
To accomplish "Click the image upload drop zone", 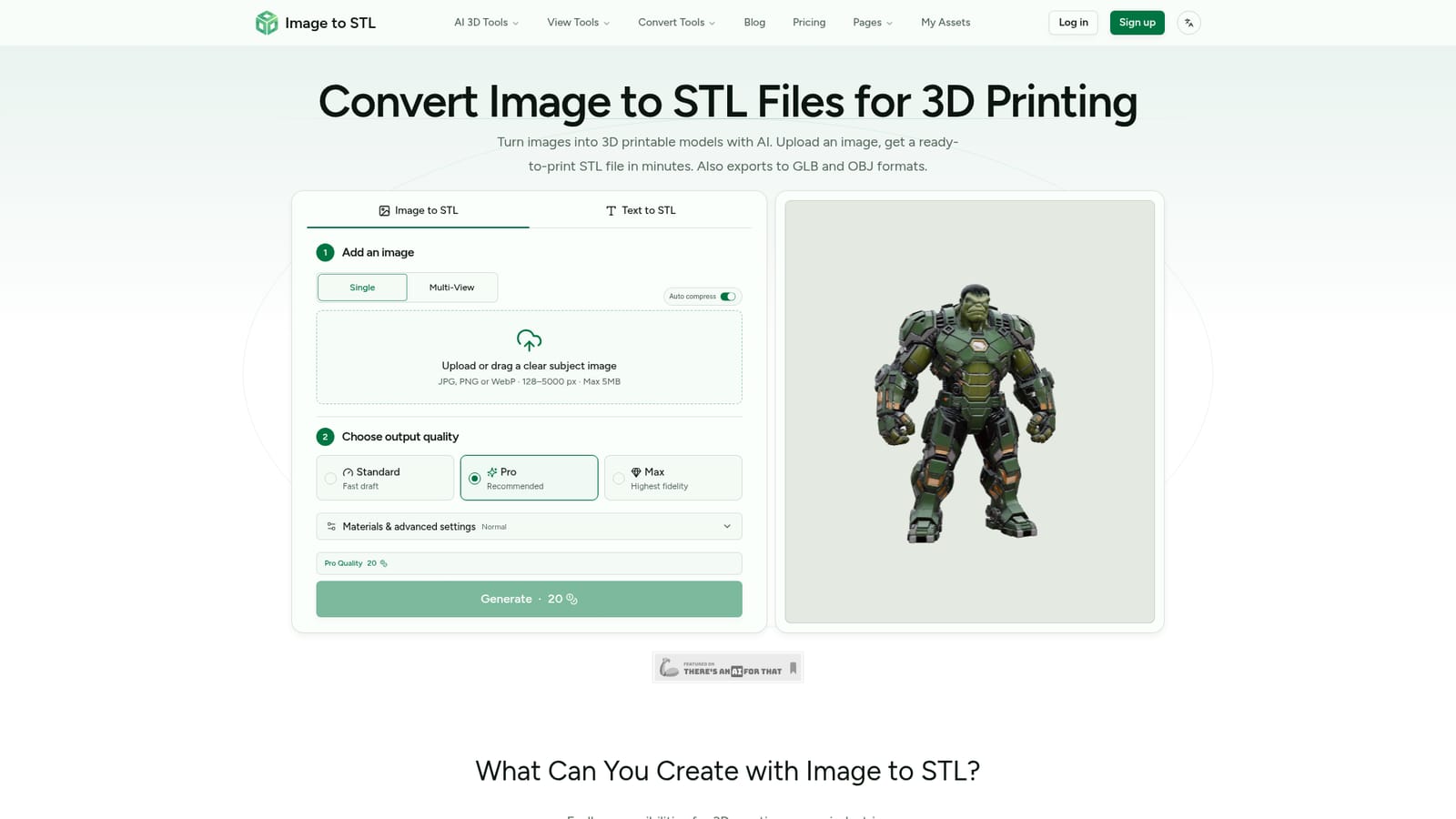I will (x=529, y=358).
